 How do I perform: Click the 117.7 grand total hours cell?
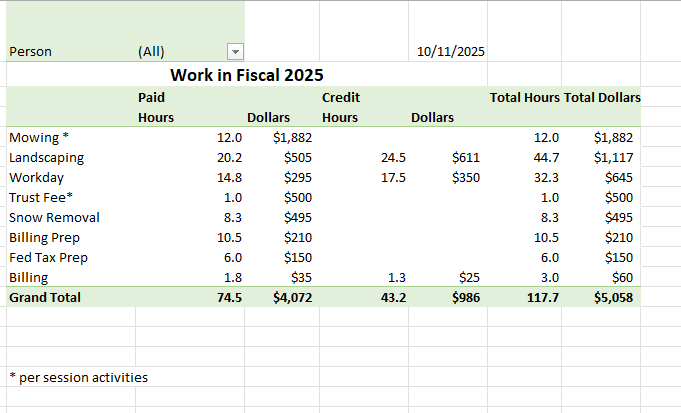[x=542, y=297]
